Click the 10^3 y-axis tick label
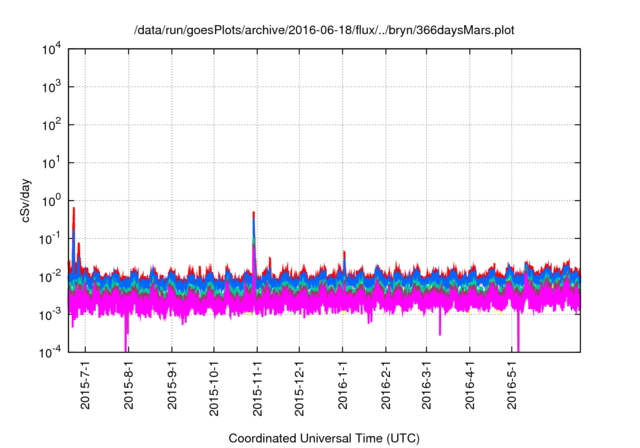This screenshot has height=448, width=640. (51, 87)
